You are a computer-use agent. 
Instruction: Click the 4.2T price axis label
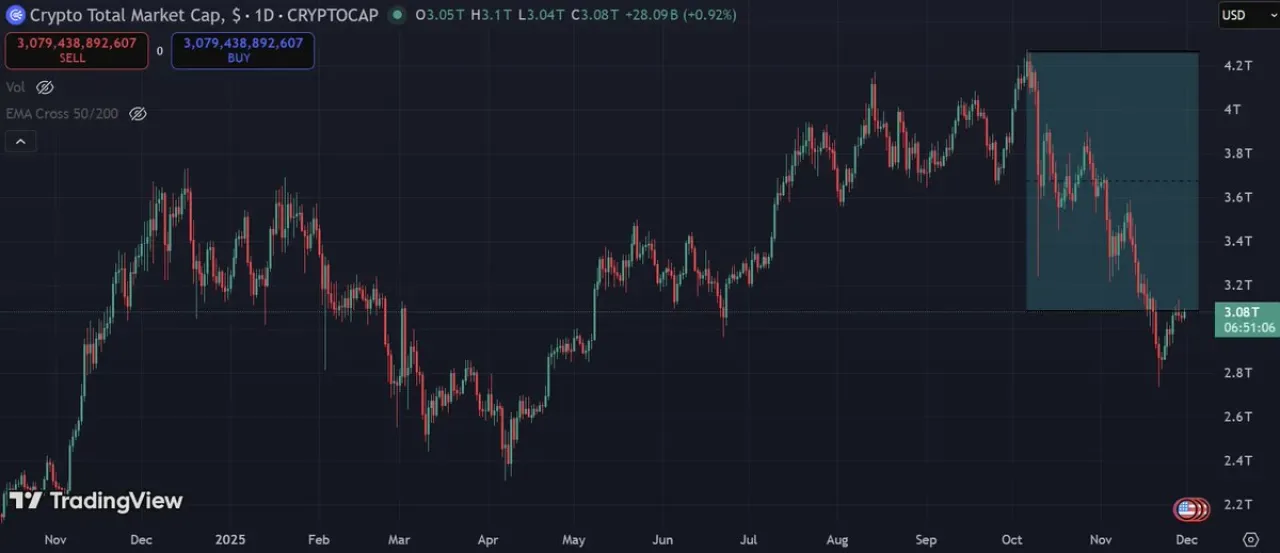pyautogui.click(x=1238, y=66)
